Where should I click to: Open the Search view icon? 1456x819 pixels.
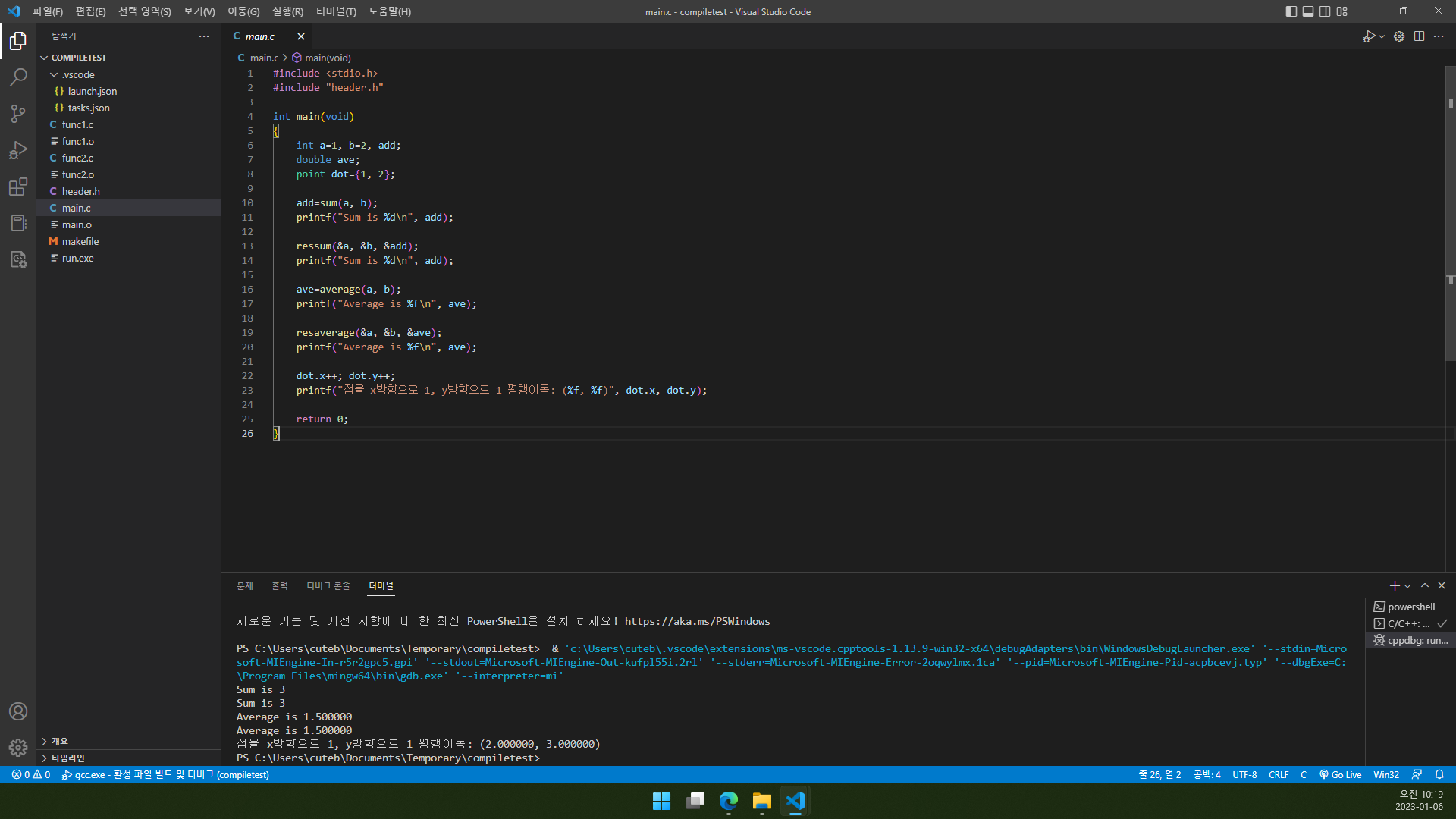coord(18,77)
